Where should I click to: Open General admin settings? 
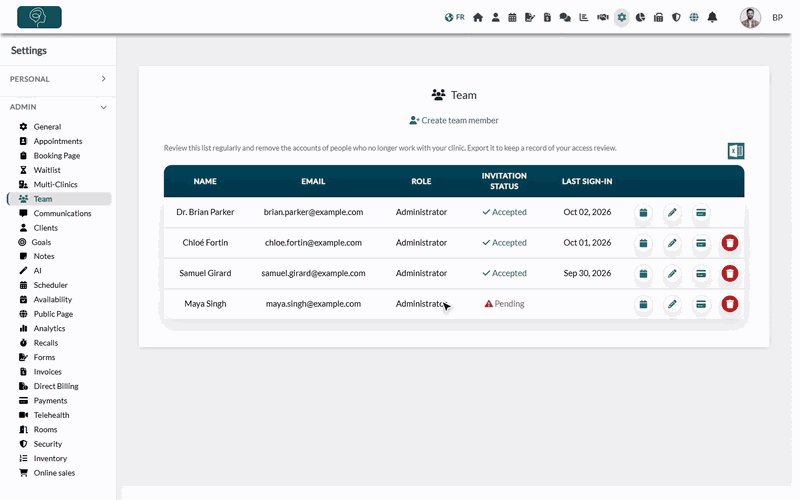click(x=47, y=127)
